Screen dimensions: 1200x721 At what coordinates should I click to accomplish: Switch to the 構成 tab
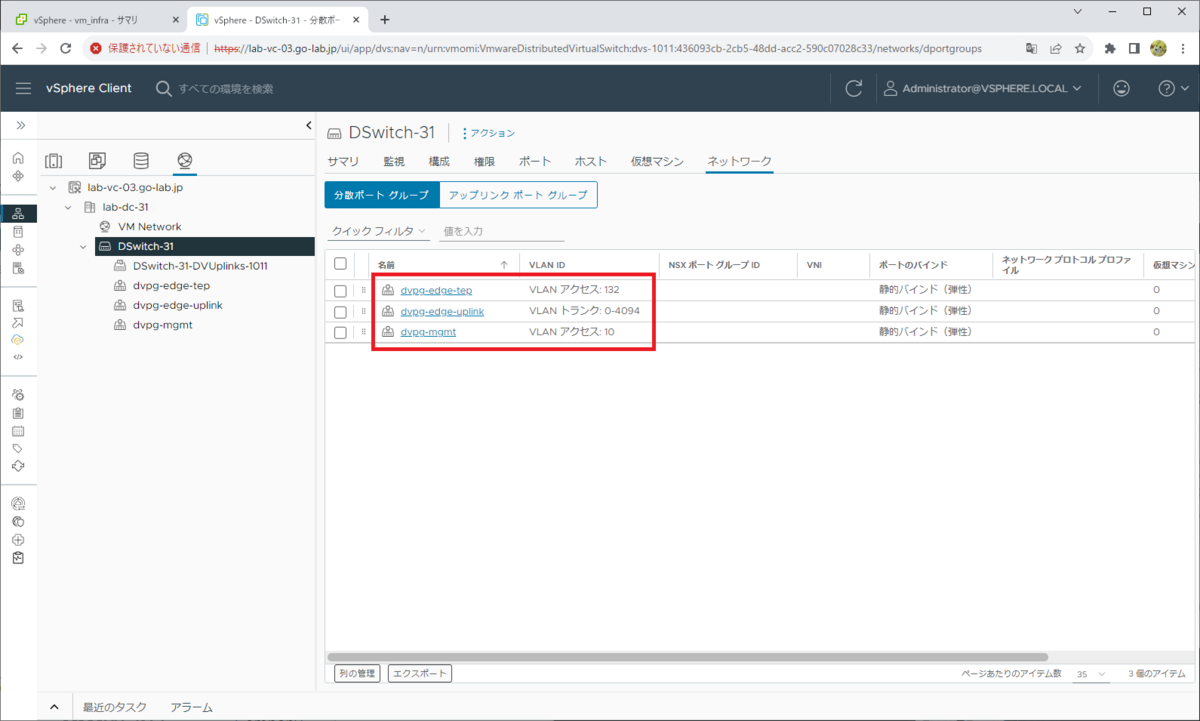click(439, 161)
